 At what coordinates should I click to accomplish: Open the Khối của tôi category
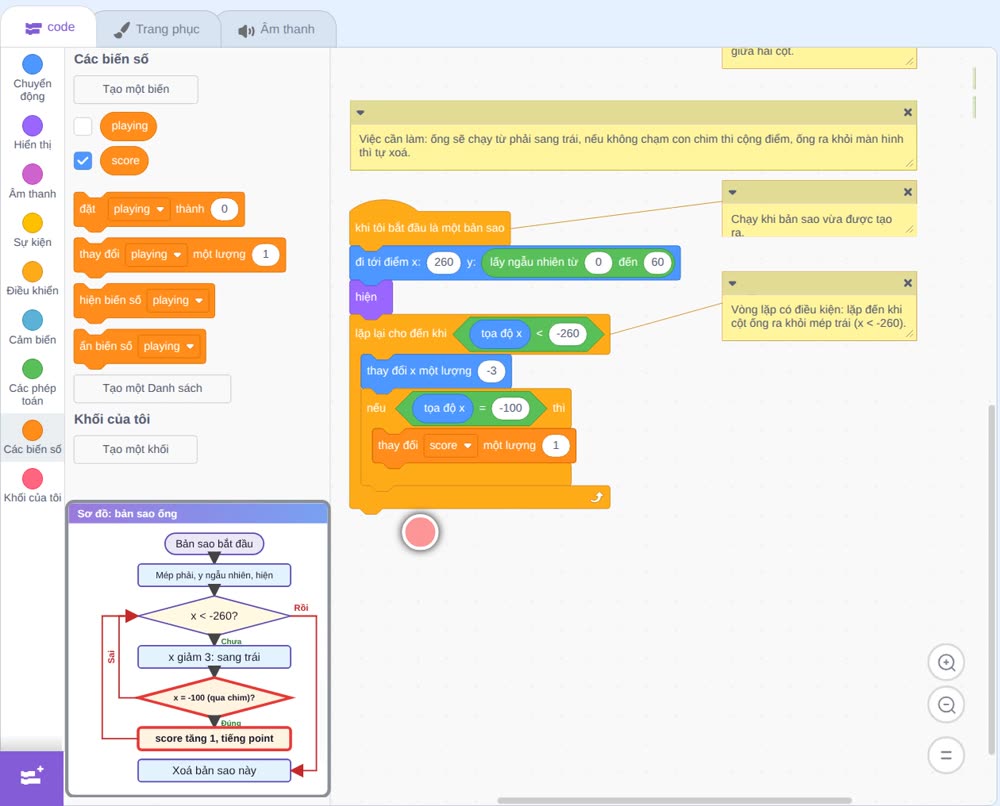(x=32, y=486)
